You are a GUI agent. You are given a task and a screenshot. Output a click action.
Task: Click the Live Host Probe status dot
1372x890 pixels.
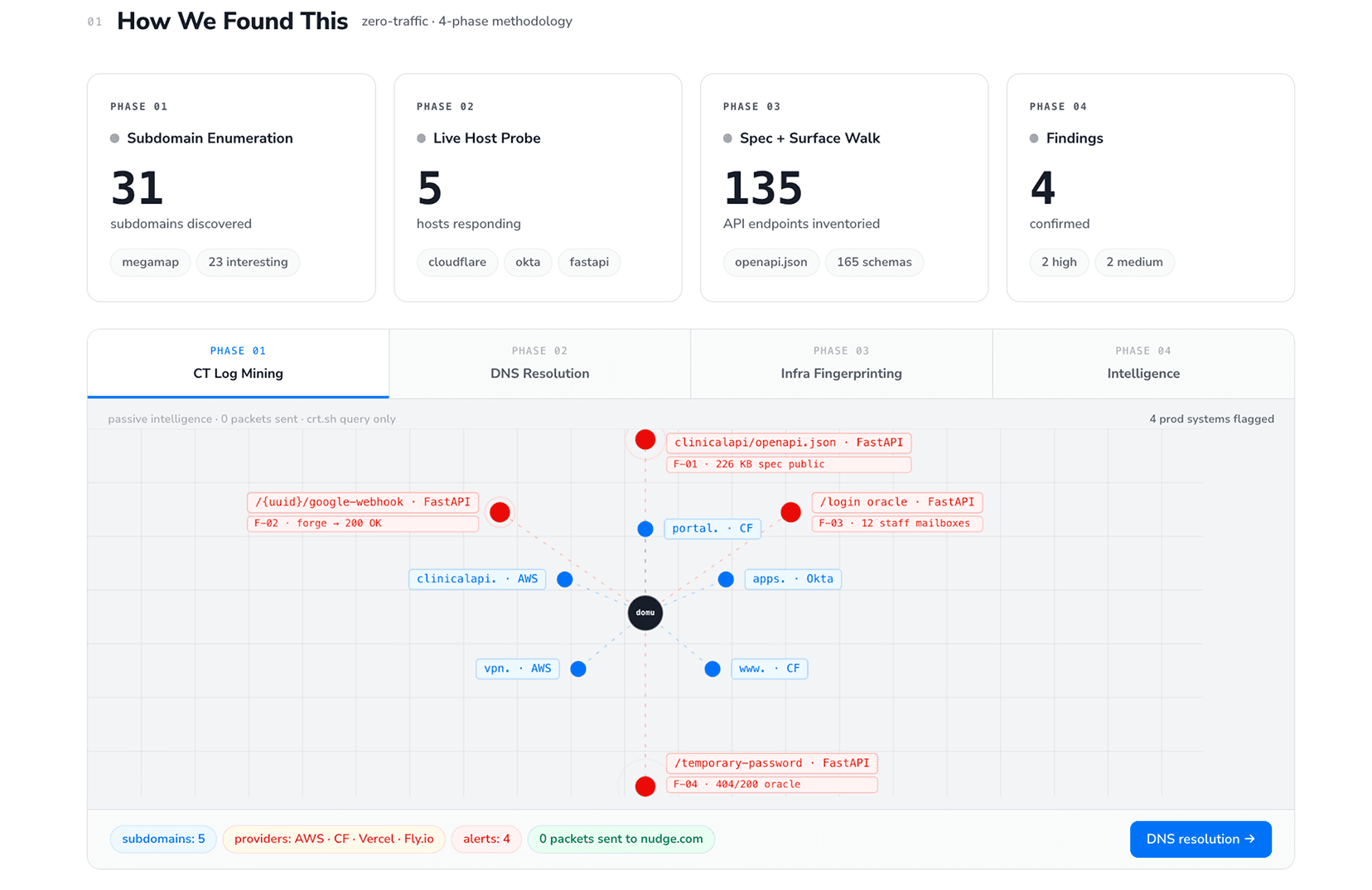pyautogui.click(x=421, y=138)
